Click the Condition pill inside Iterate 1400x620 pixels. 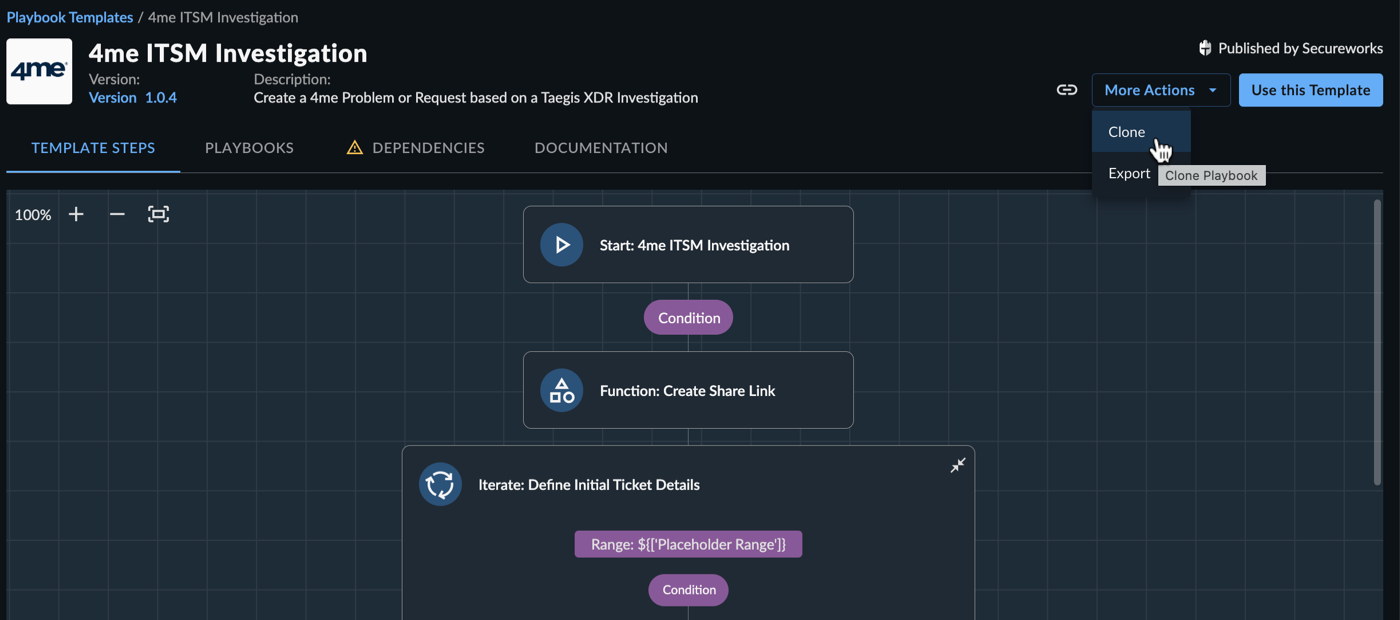pos(688,590)
